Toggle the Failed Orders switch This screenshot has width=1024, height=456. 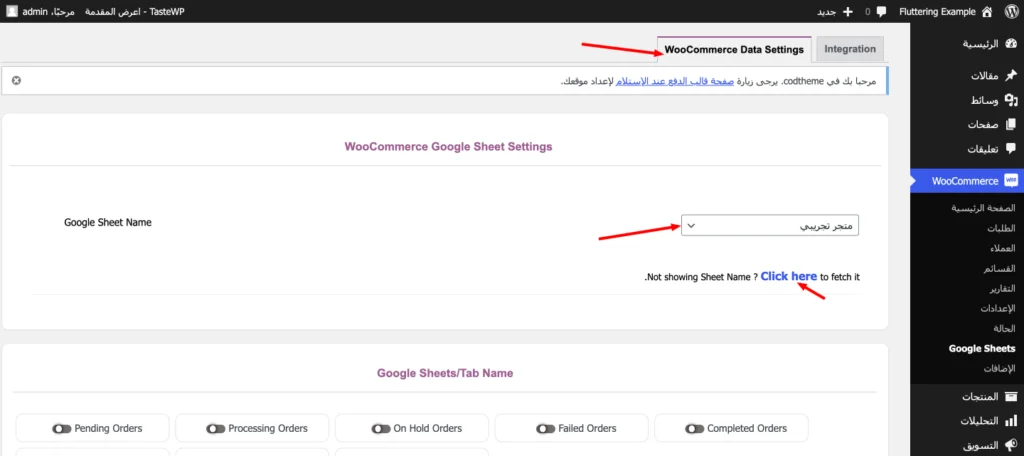tap(545, 428)
